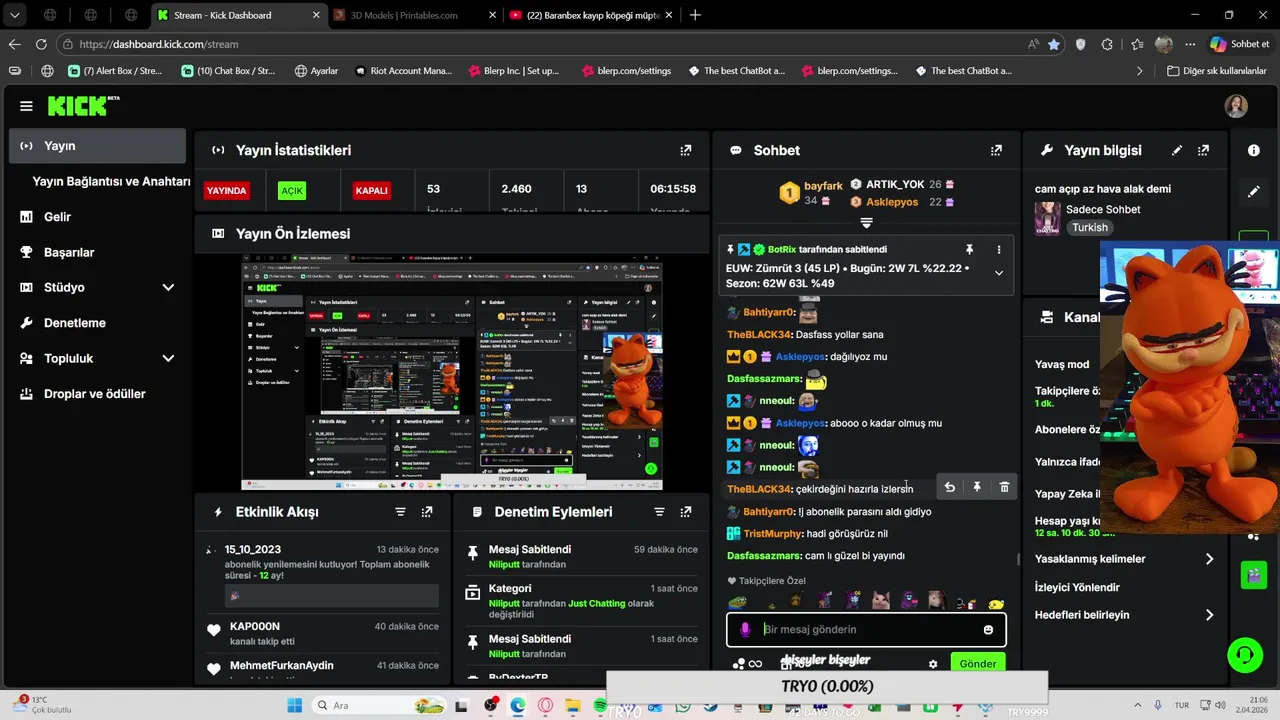Pop out the Etkinlik Akışı panel
Screen dimensions: 1280x720
(427, 512)
